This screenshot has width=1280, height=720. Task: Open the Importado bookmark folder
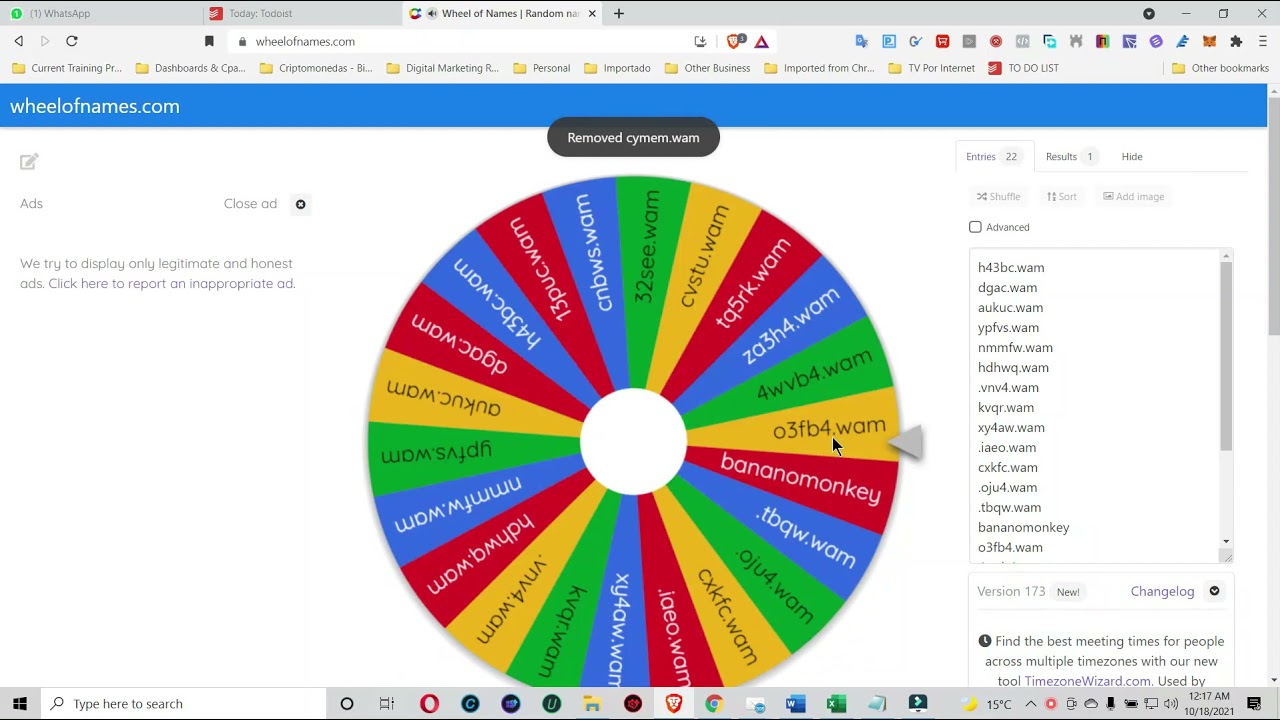coord(617,68)
